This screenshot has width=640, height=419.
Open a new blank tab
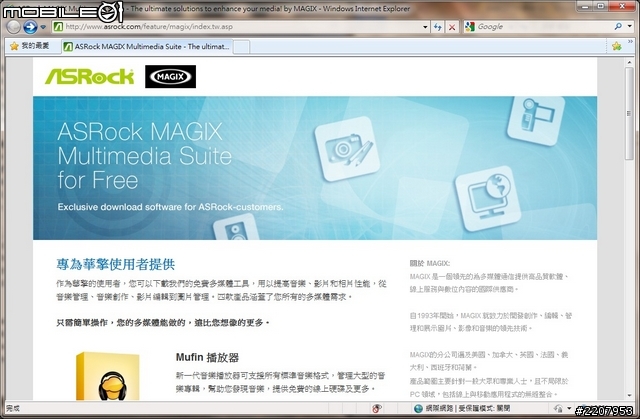click(241, 47)
